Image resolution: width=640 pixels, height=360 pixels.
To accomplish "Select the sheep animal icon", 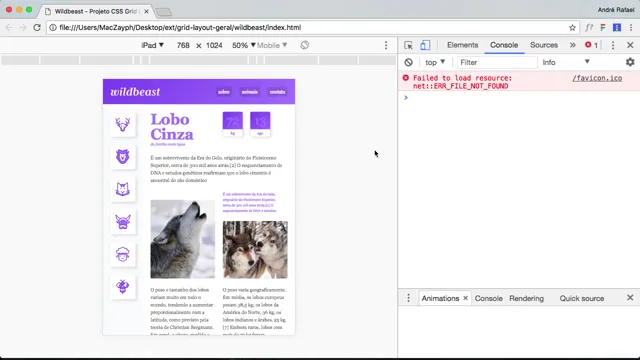I will pyautogui.click(x=122, y=254).
